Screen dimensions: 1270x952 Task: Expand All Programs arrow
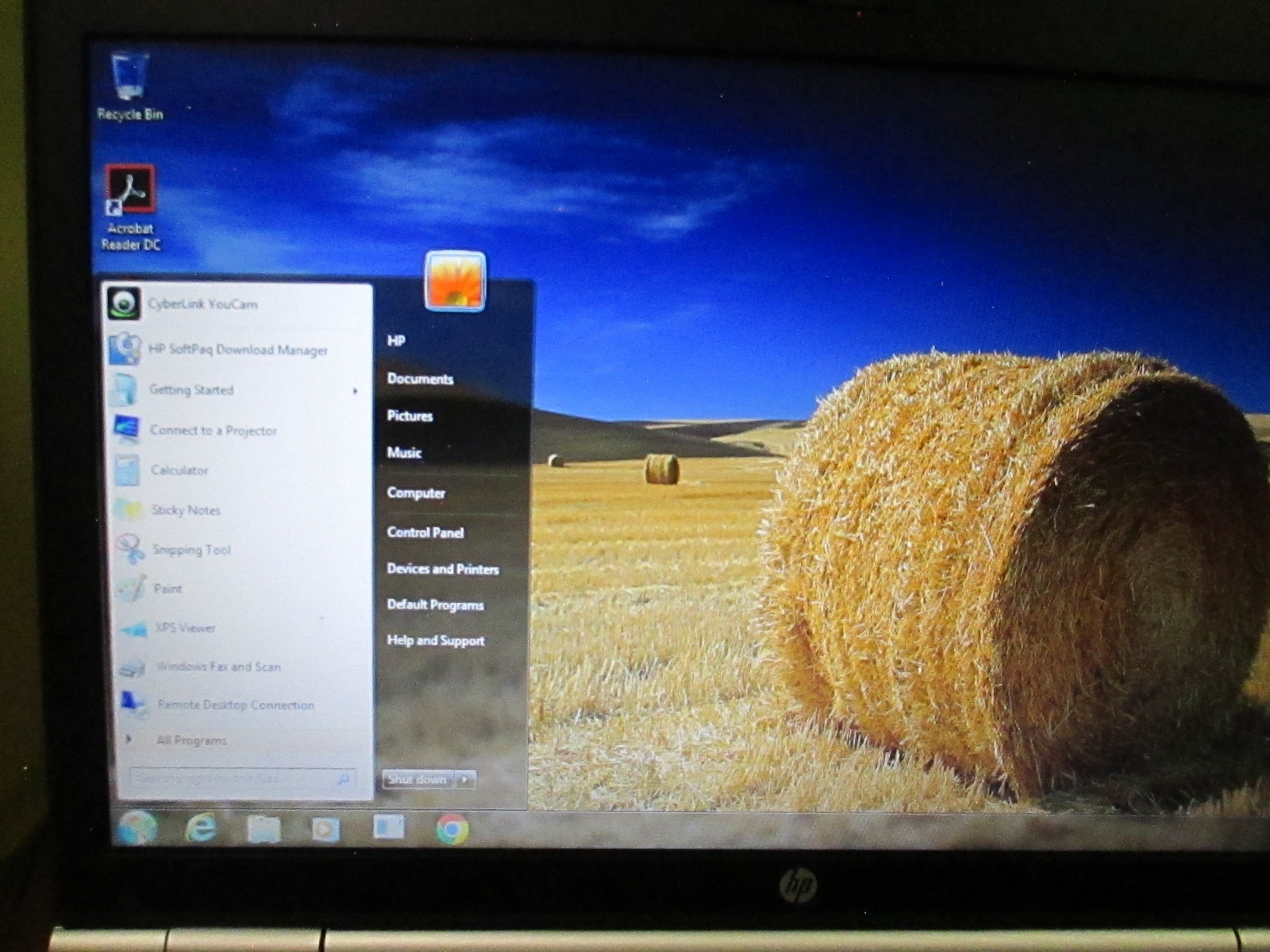[128, 739]
